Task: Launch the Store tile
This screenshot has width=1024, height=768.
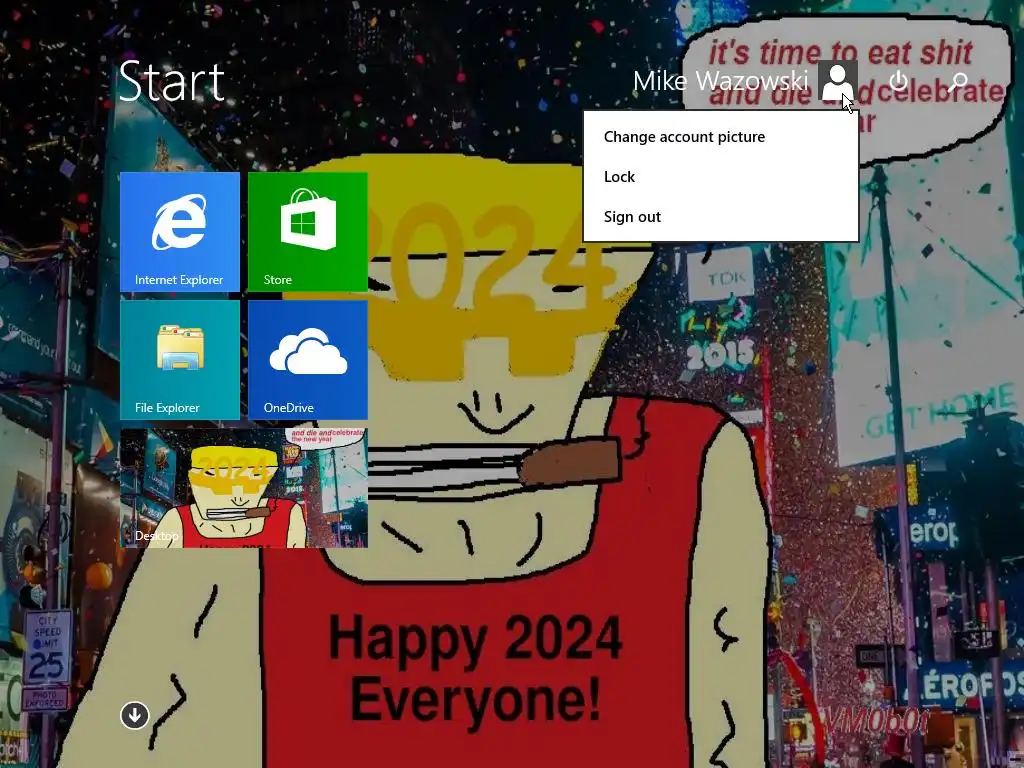Action: (308, 232)
